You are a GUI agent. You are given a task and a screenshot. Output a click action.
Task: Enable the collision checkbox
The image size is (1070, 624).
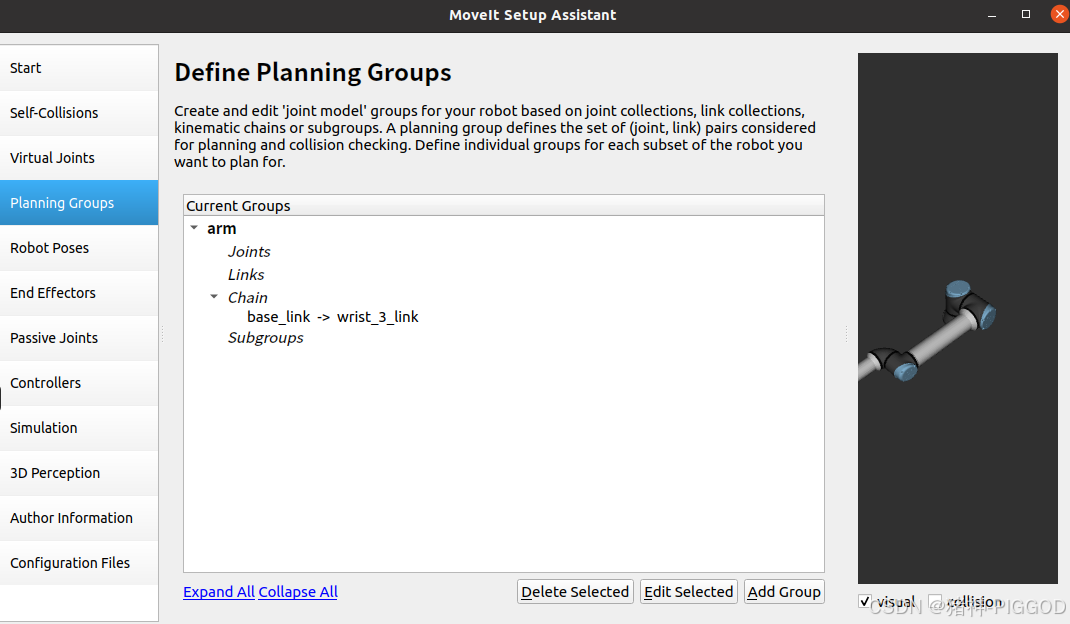pos(935,601)
